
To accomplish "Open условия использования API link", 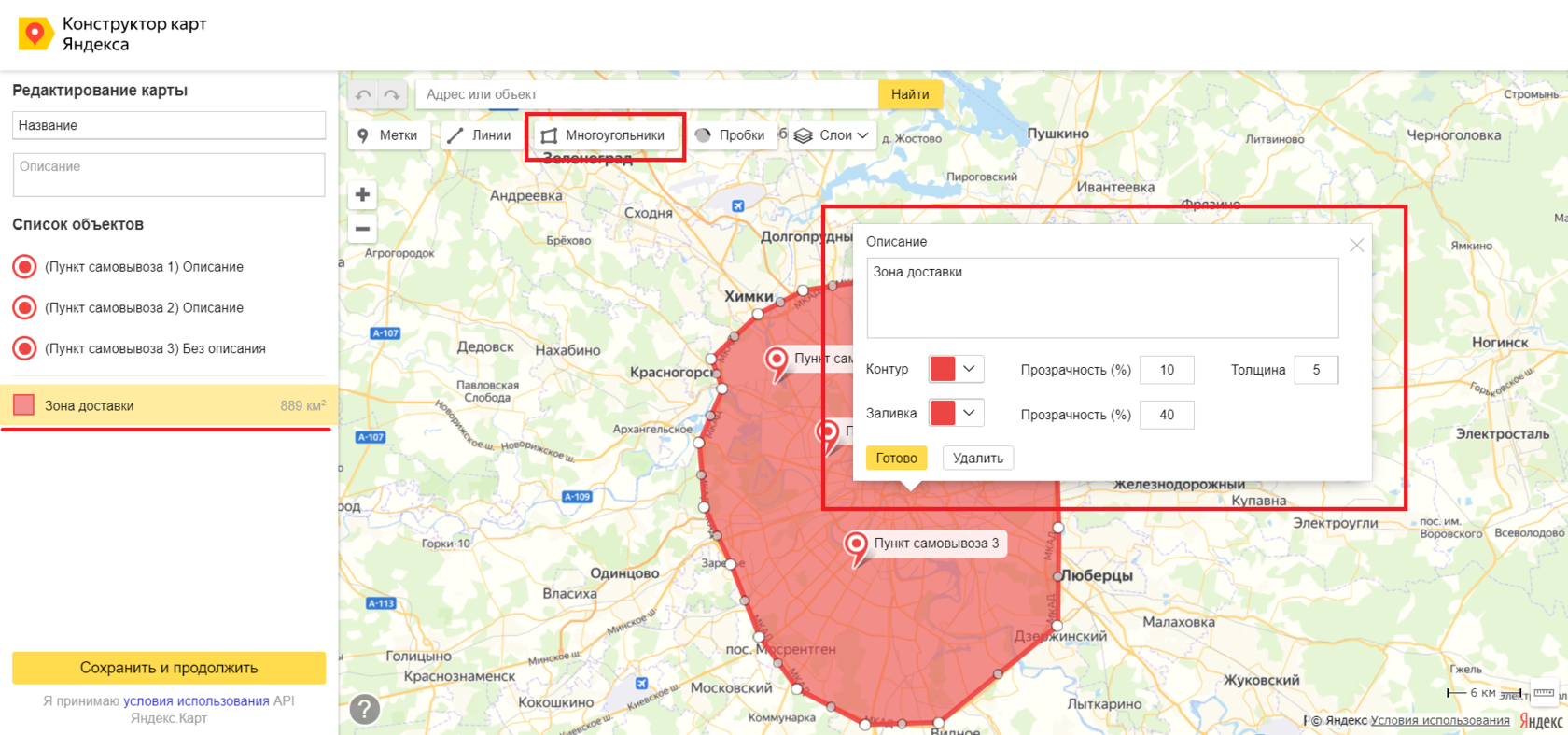I will click(x=196, y=700).
